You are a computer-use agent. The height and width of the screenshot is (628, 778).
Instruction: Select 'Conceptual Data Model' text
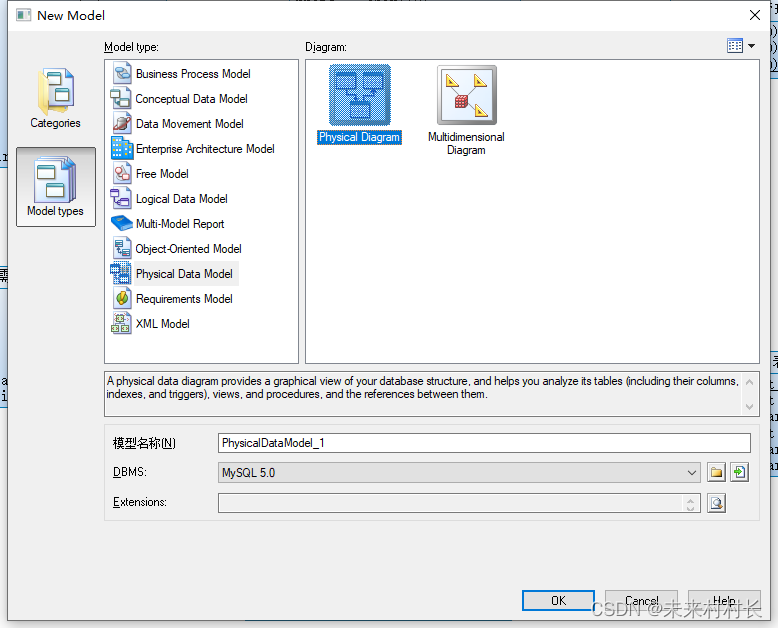click(x=192, y=99)
